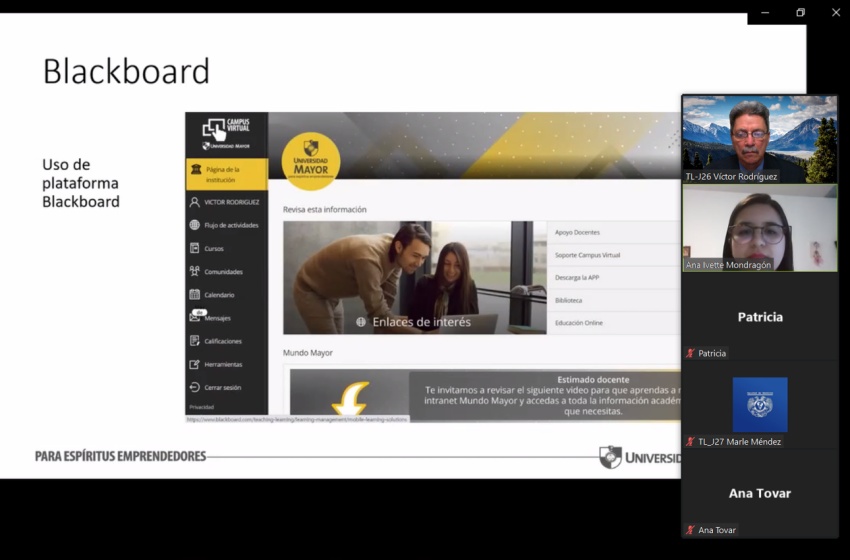The height and width of the screenshot is (560, 850).
Task: Open Página de la institución icon
Action: click(x=196, y=170)
